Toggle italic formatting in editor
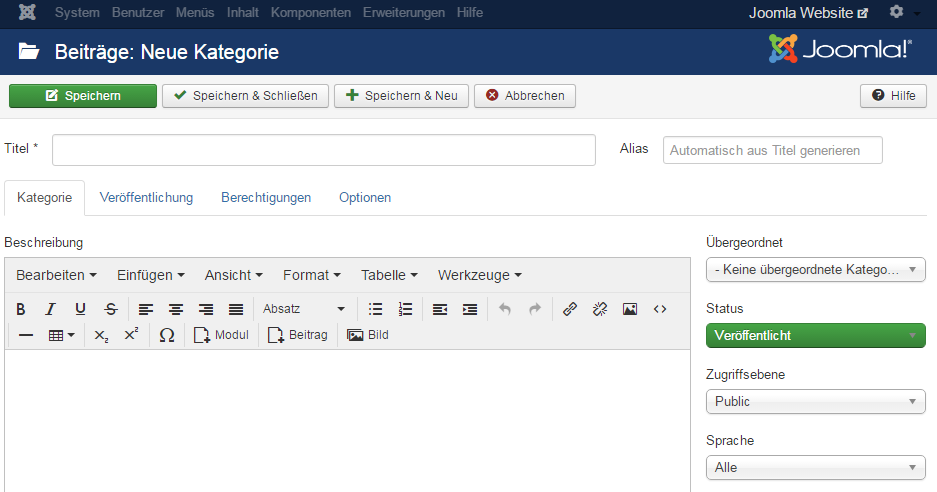The image size is (937, 492). [x=50, y=309]
